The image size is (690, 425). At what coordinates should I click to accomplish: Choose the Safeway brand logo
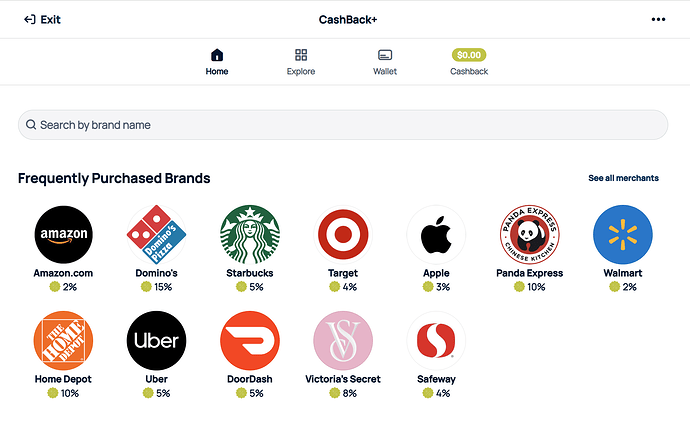tap(437, 341)
